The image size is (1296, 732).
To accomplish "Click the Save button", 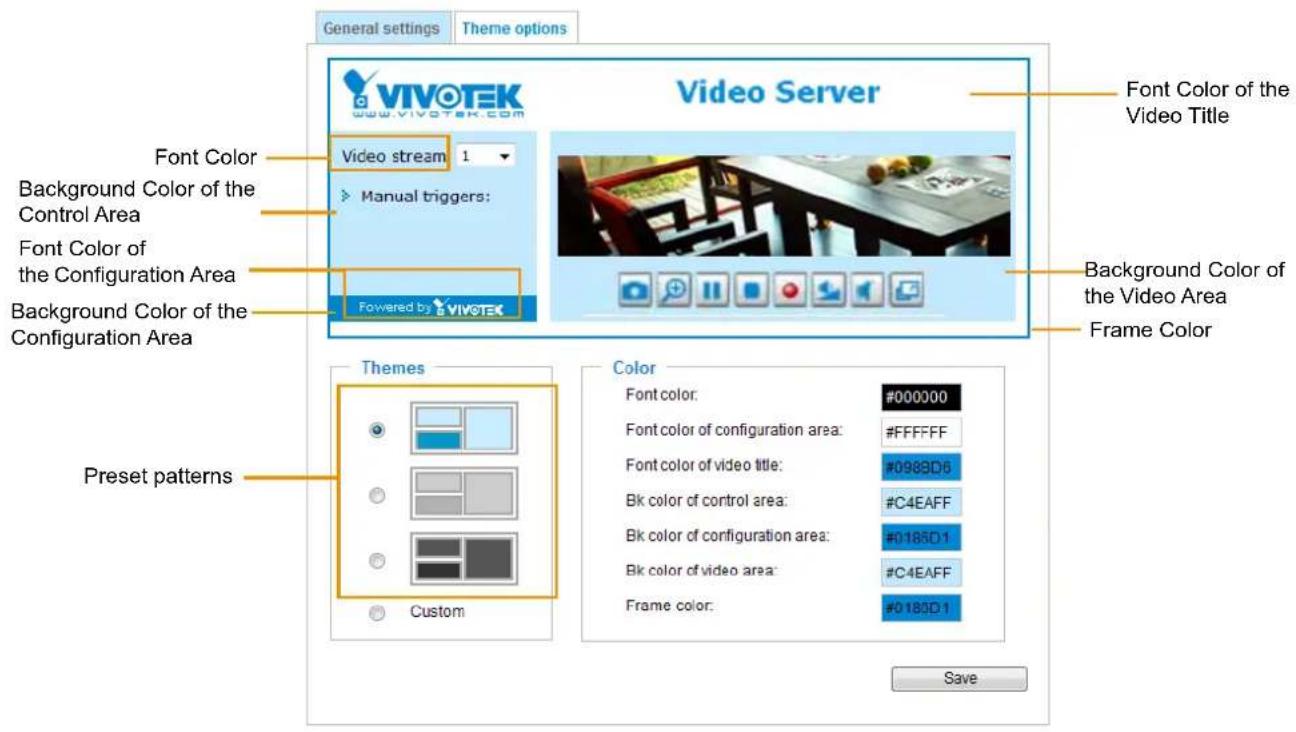I will pos(959,679).
